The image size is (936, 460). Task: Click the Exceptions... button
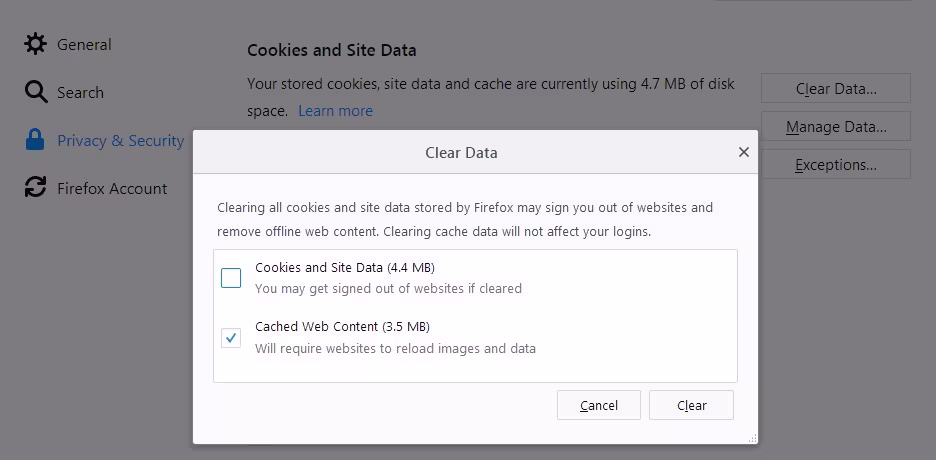[835, 165]
